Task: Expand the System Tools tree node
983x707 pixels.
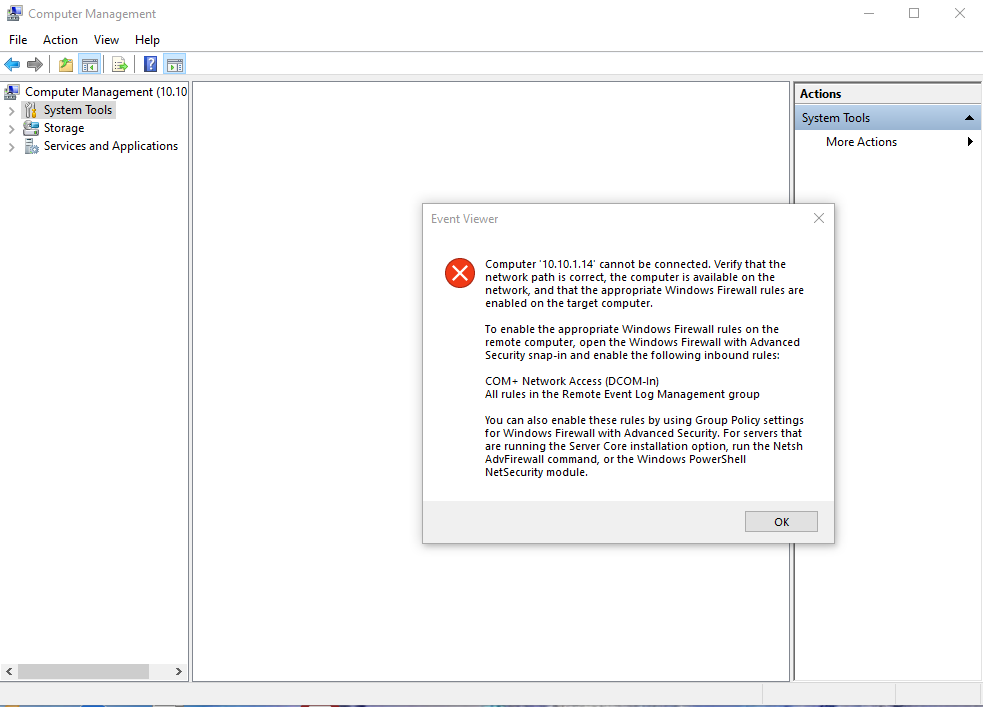Action: 11,111
